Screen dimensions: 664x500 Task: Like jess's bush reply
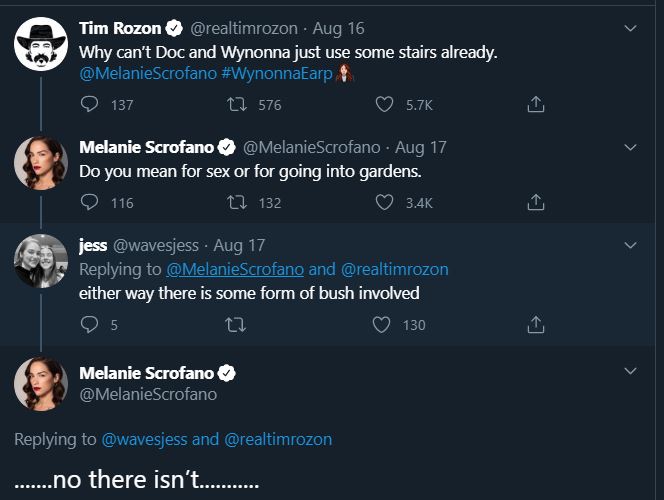pyautogui.click(x=381, y=324)
